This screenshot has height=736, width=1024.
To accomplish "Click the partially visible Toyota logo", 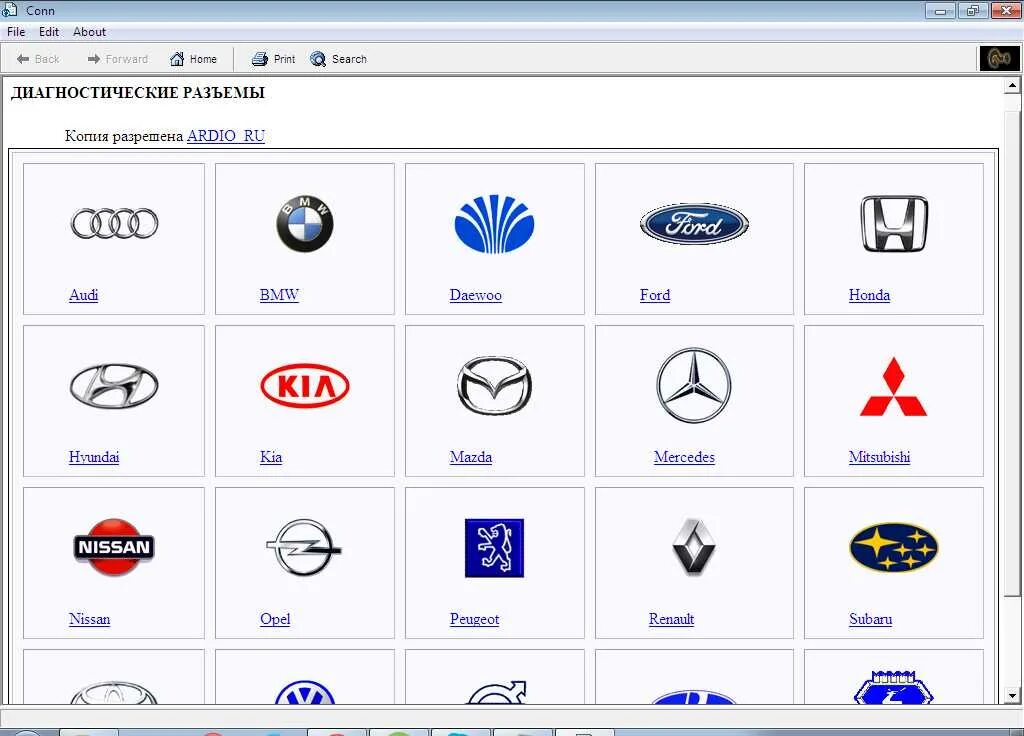I will 114,692.
